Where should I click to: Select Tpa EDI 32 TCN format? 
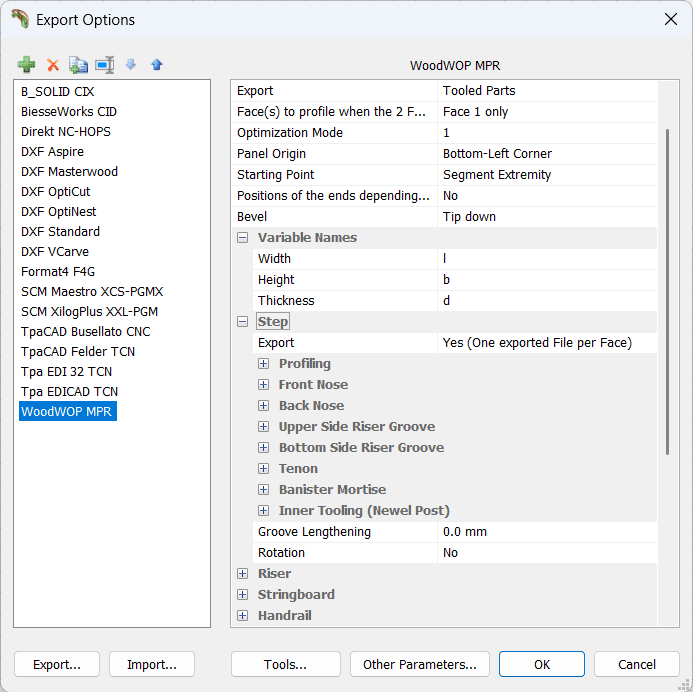coord(66,372)
